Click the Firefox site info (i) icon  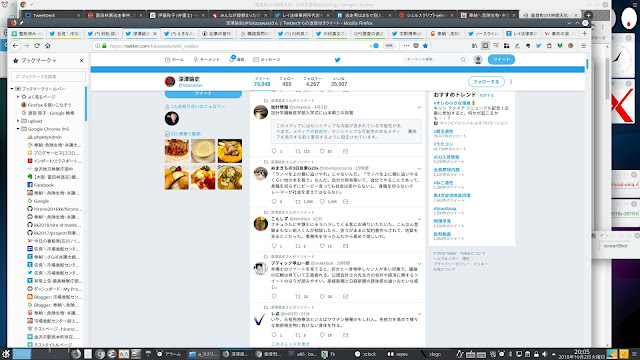[x=97, y=46]
